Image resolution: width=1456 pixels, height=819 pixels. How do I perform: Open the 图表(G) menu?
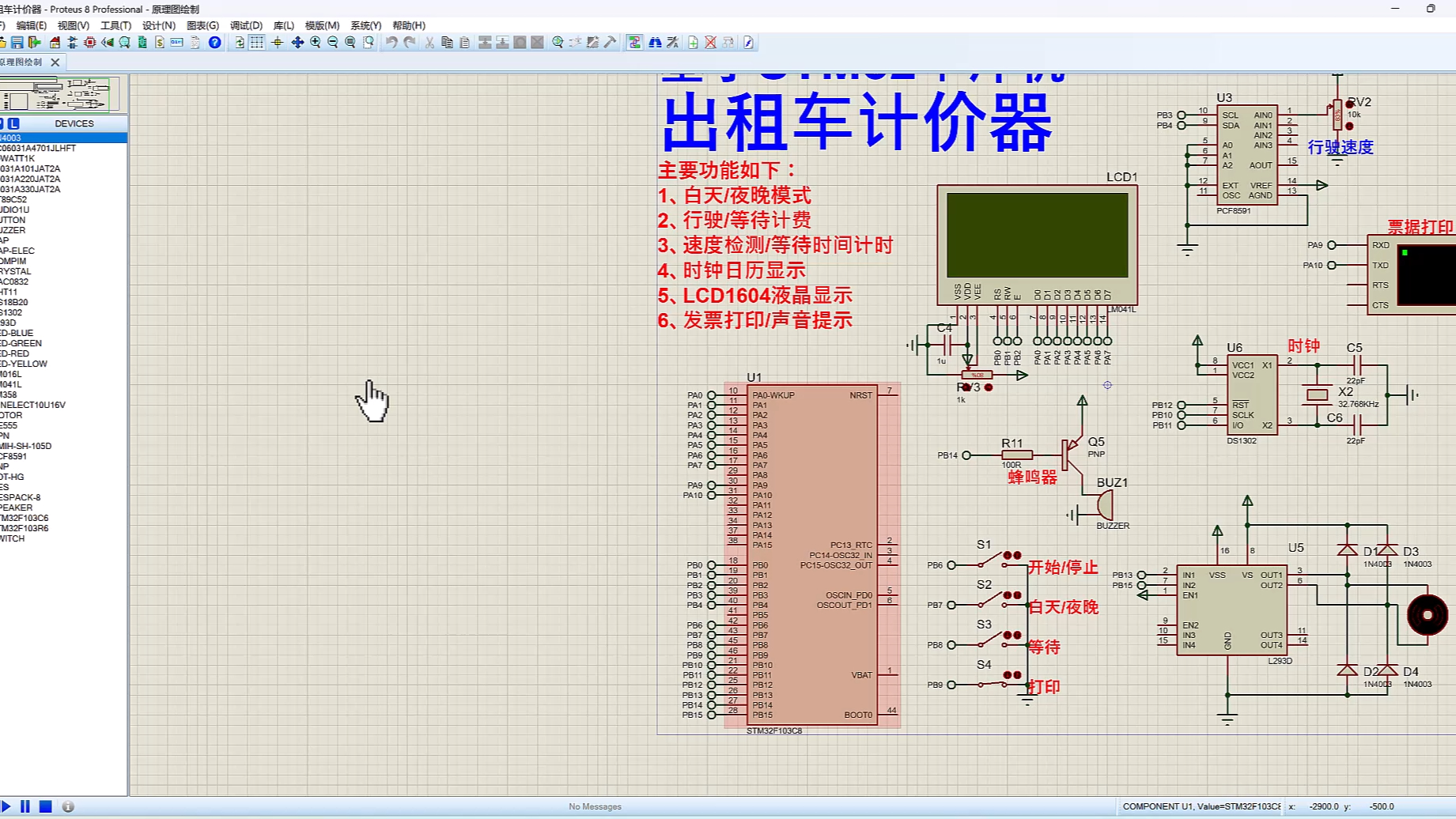point(202,25)
